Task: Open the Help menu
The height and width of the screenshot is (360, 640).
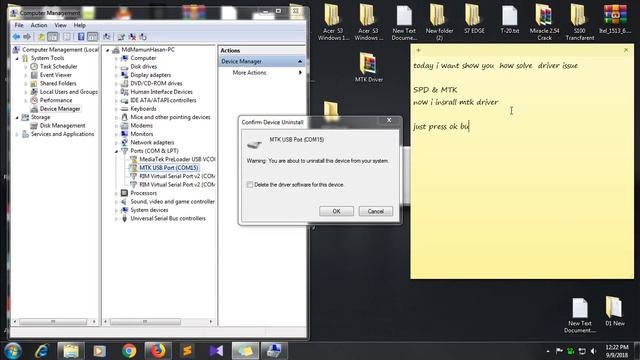Action: point(79,25)
